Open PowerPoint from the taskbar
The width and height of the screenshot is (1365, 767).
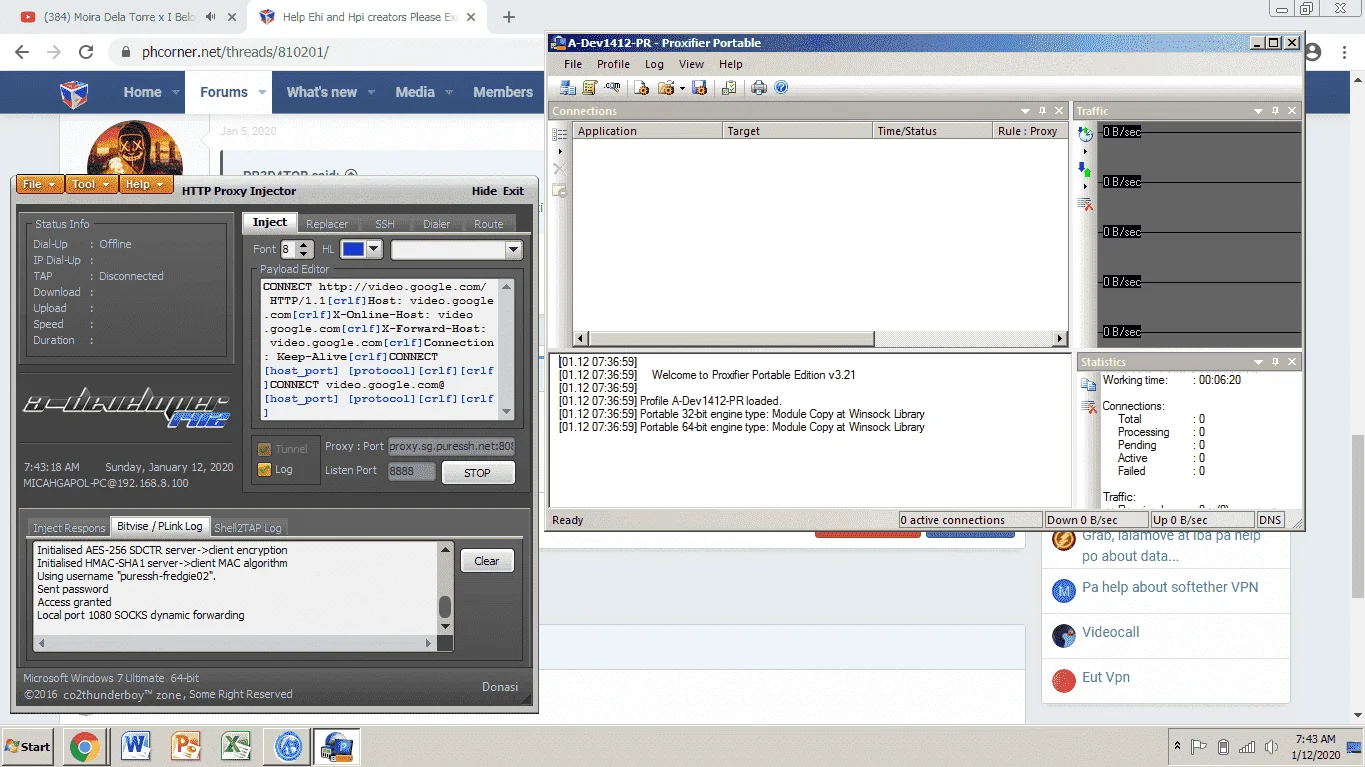186,746
